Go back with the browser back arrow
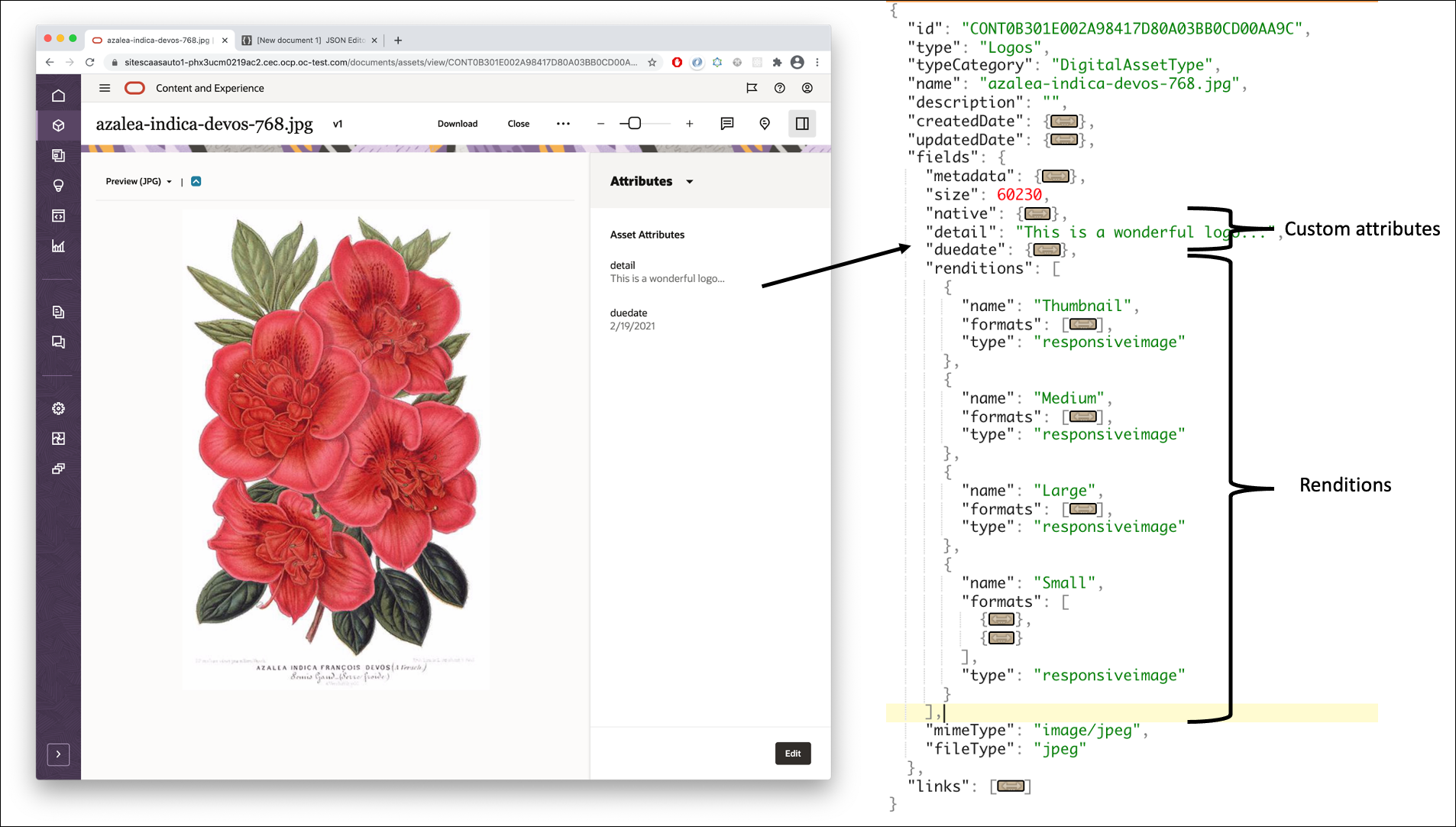This screenshot has height=827, width=1456. click(50, 62)
